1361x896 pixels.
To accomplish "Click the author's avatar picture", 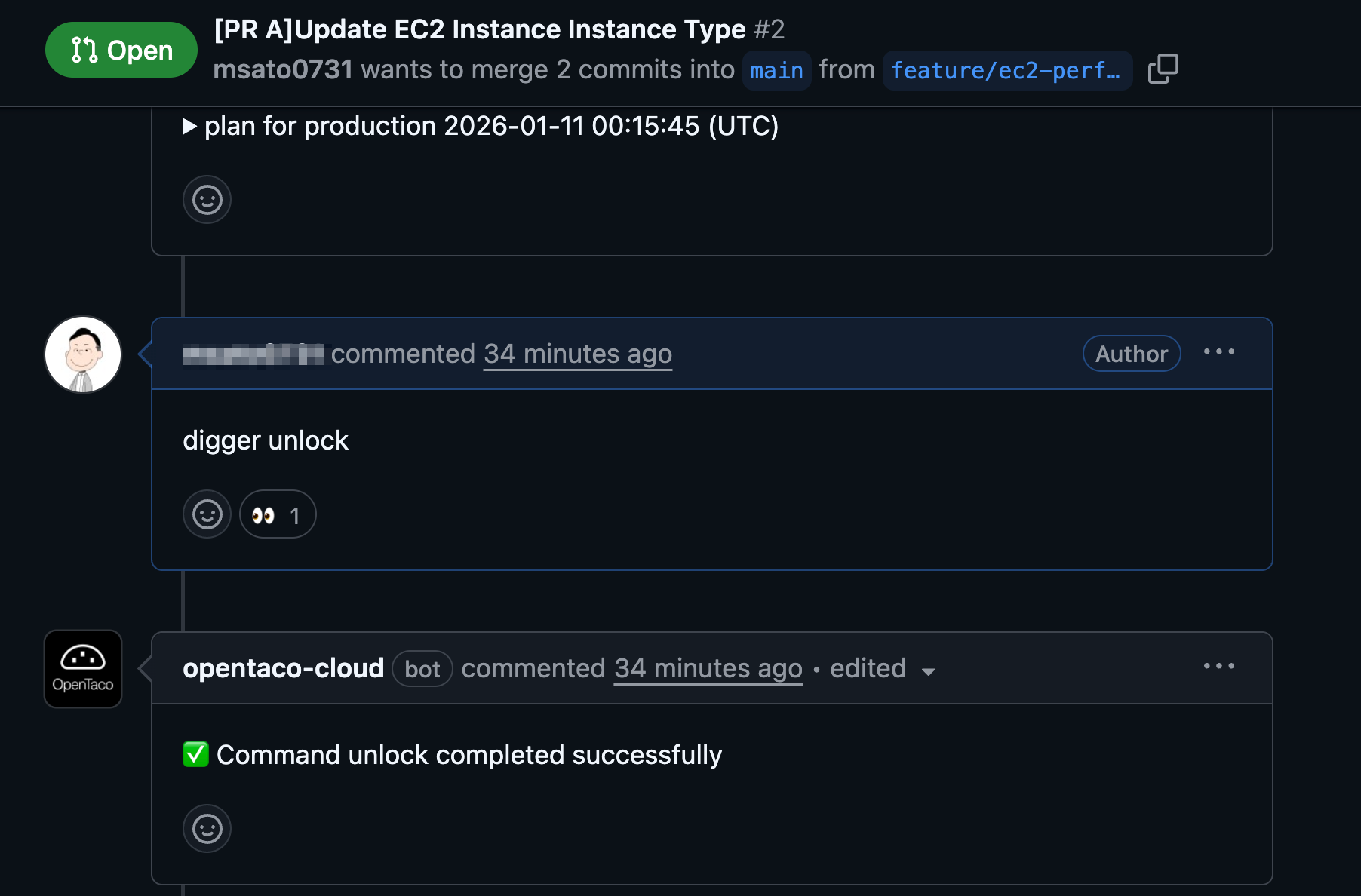I will pyautogui.click(x=83, y=354).
